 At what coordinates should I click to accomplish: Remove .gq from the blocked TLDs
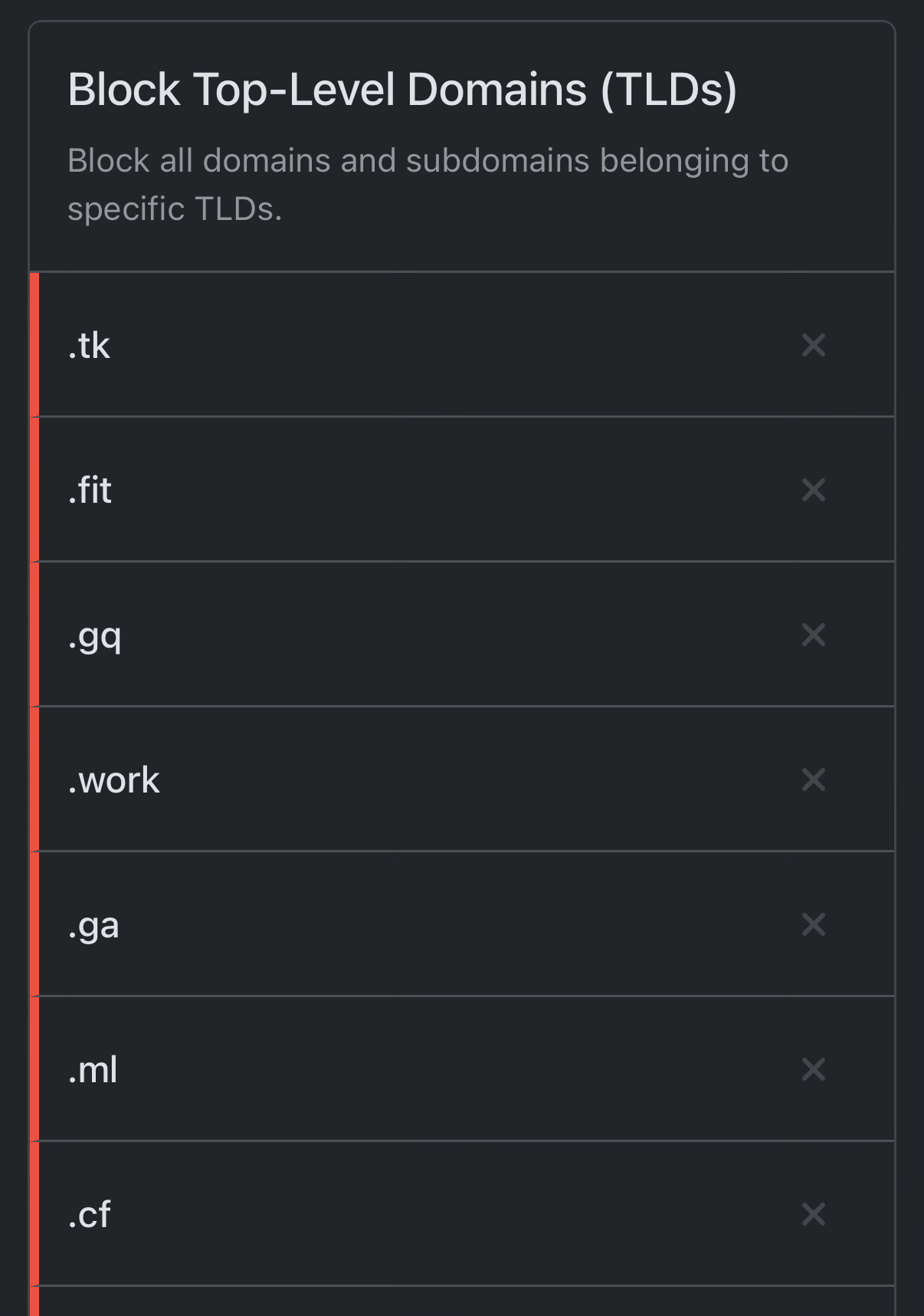[x=813, y=635]
